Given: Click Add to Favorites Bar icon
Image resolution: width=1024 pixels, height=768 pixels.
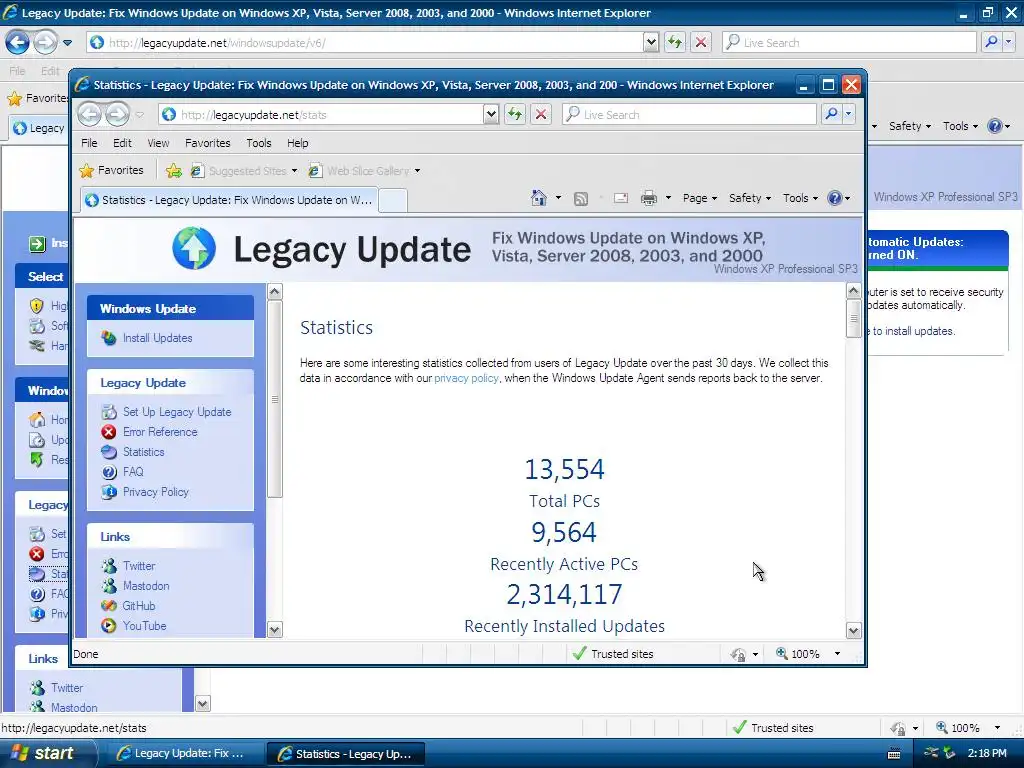Looking at the screenshot, I should click(x=174, y=170).
